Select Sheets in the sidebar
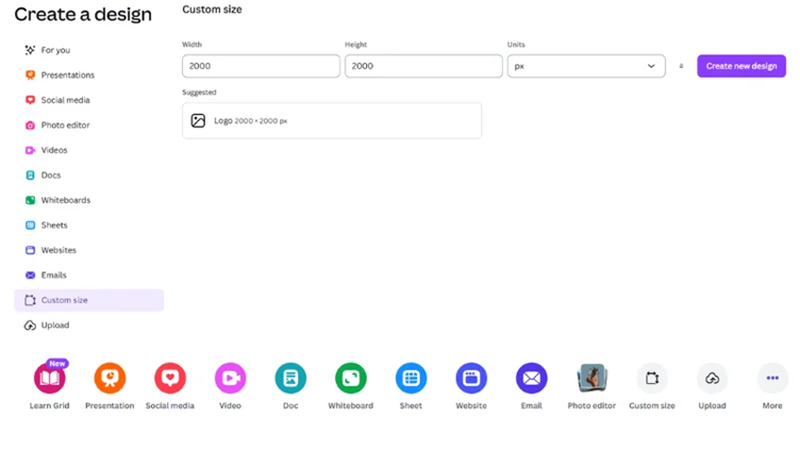 click(89, 225)
